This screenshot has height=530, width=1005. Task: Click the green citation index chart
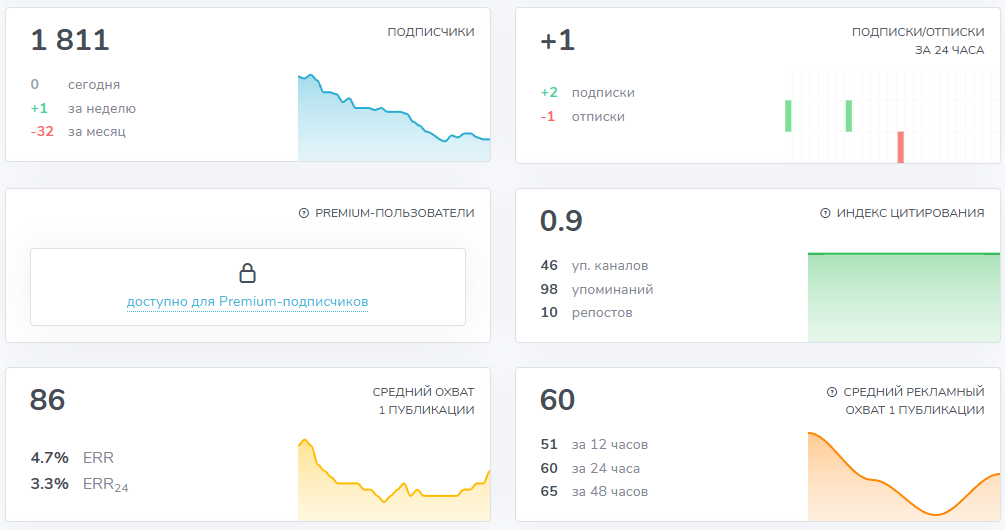[903, 297]
